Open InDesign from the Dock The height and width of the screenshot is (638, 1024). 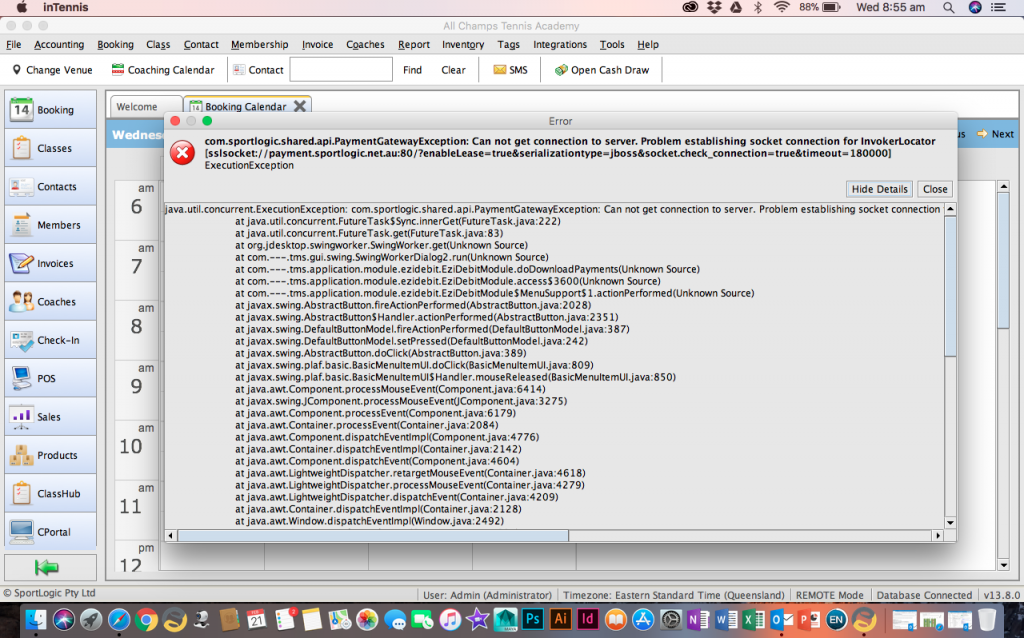pos(588,619)
